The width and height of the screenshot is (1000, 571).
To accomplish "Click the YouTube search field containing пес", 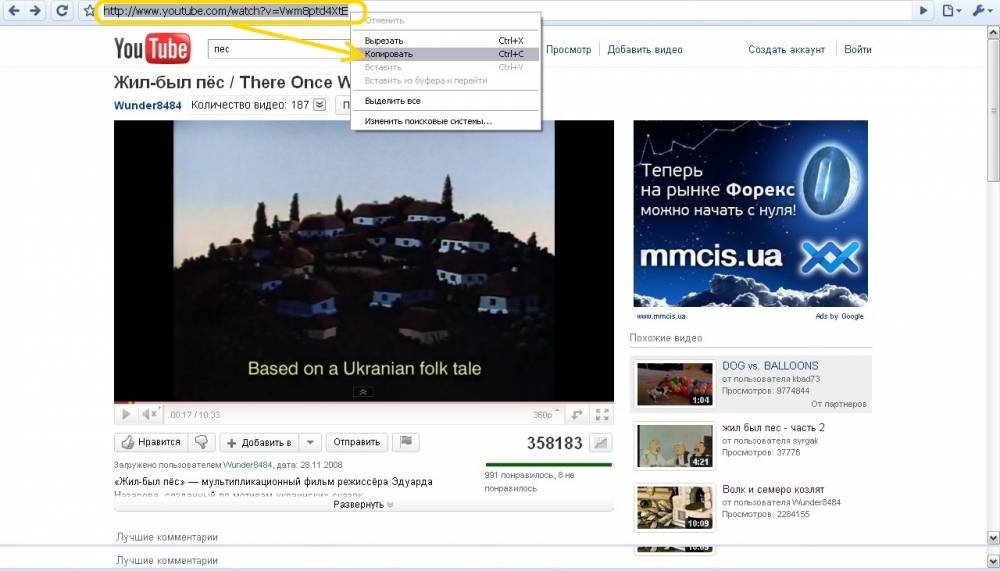I will click(x=279, y=49).
